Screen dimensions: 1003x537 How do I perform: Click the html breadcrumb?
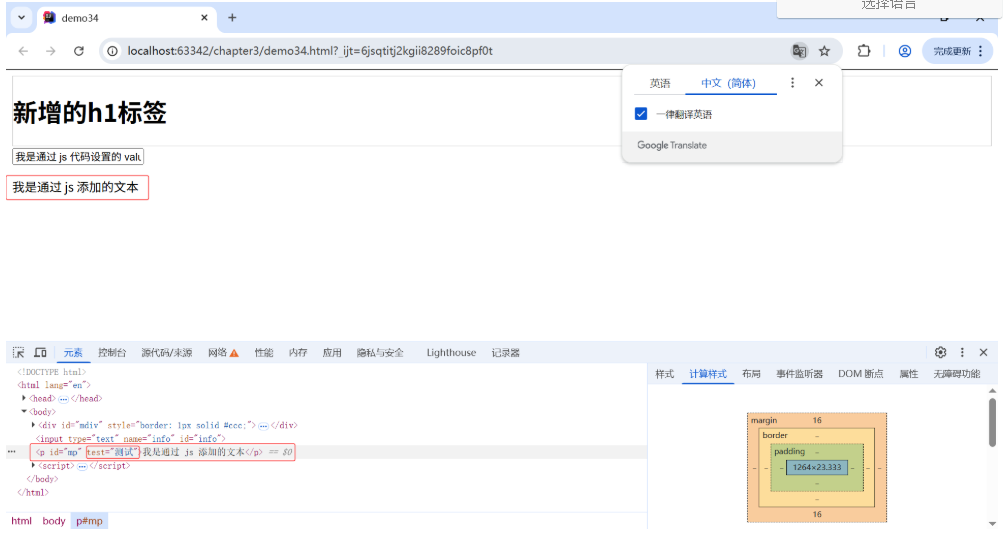(21, 521)
